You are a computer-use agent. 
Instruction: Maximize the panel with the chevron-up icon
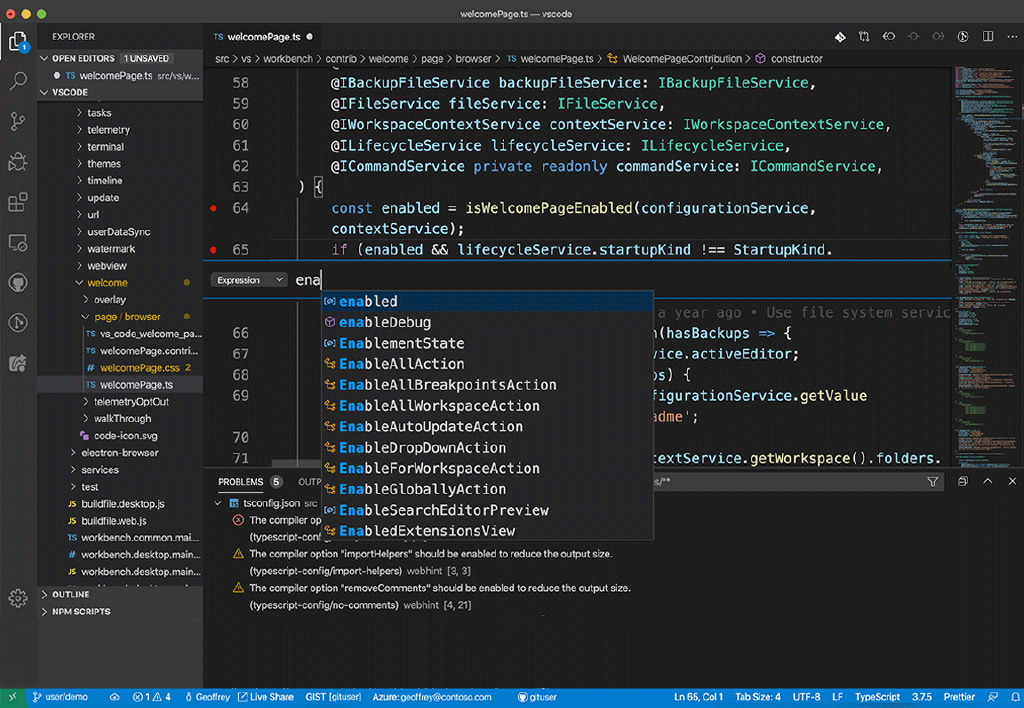pos(987,481)
